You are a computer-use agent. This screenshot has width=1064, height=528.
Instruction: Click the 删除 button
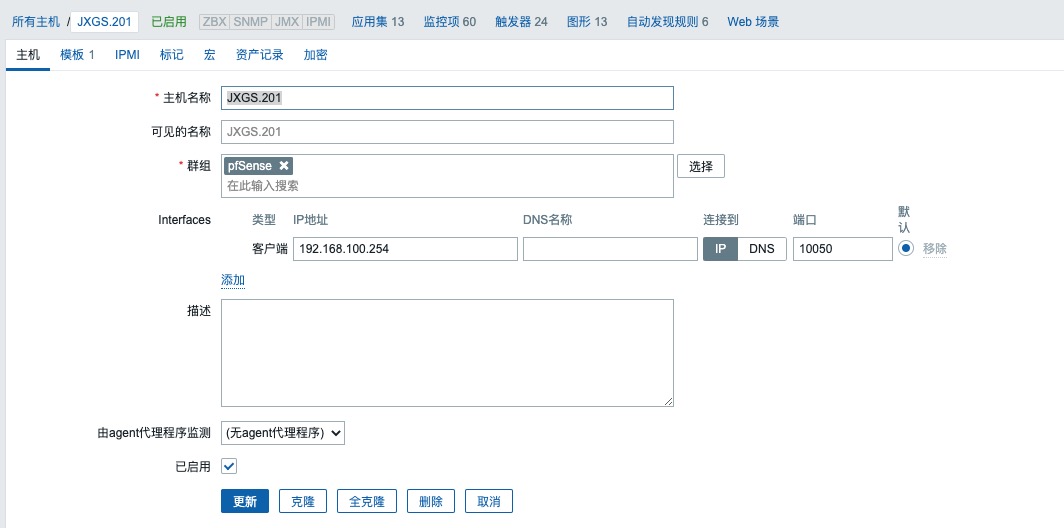(x=431, y=501)
